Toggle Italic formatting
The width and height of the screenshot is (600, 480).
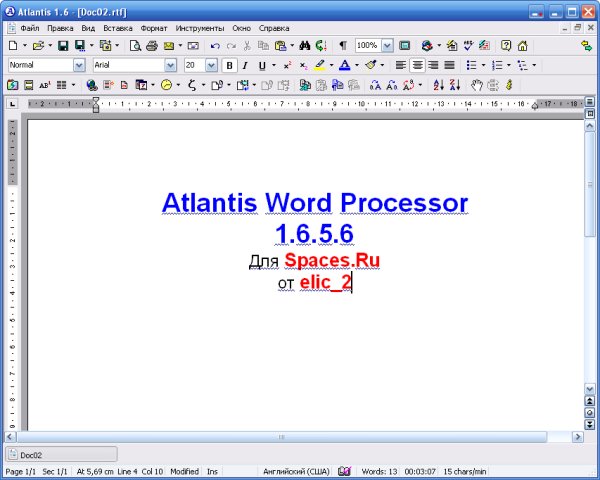click(245, 65)
